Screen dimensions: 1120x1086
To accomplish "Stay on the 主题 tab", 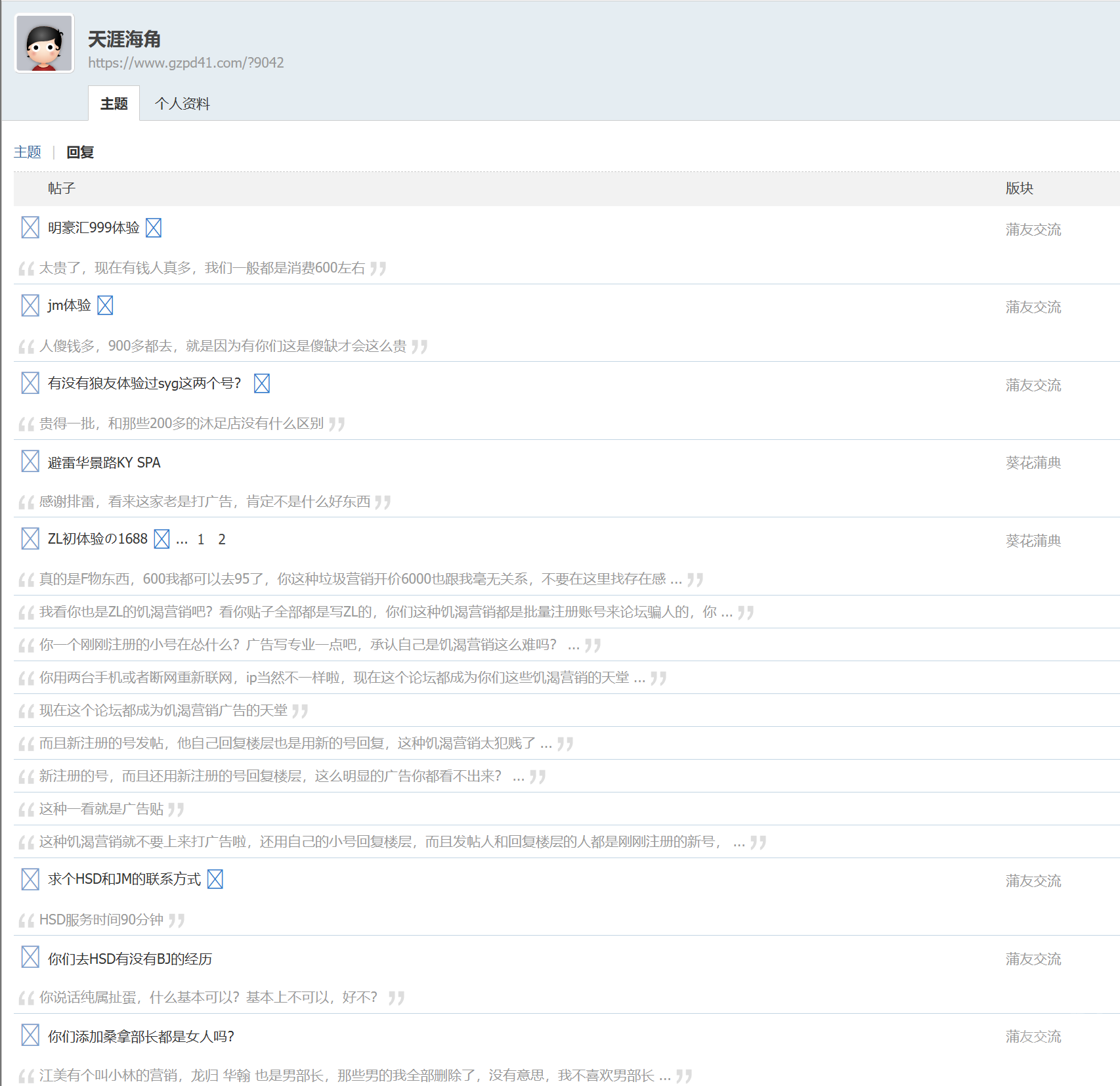I will [x=114, y=104].
